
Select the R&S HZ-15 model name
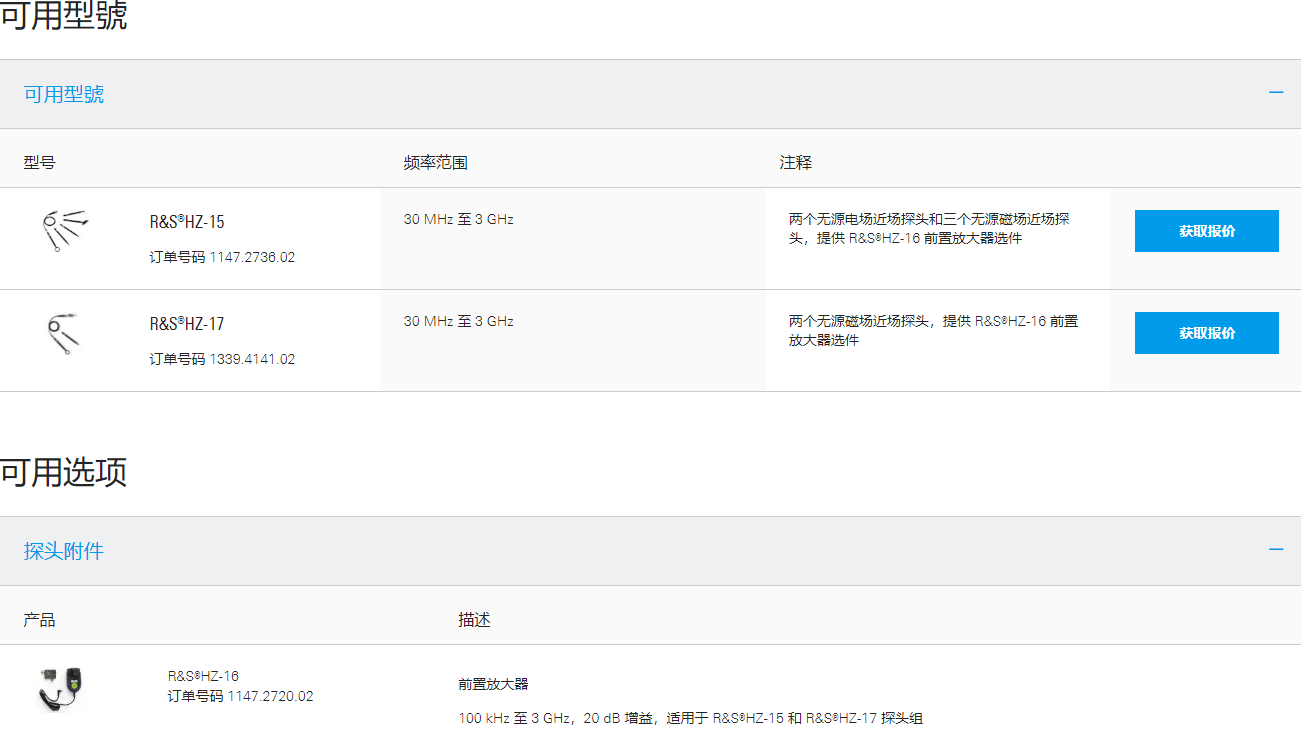coord(187,222)
